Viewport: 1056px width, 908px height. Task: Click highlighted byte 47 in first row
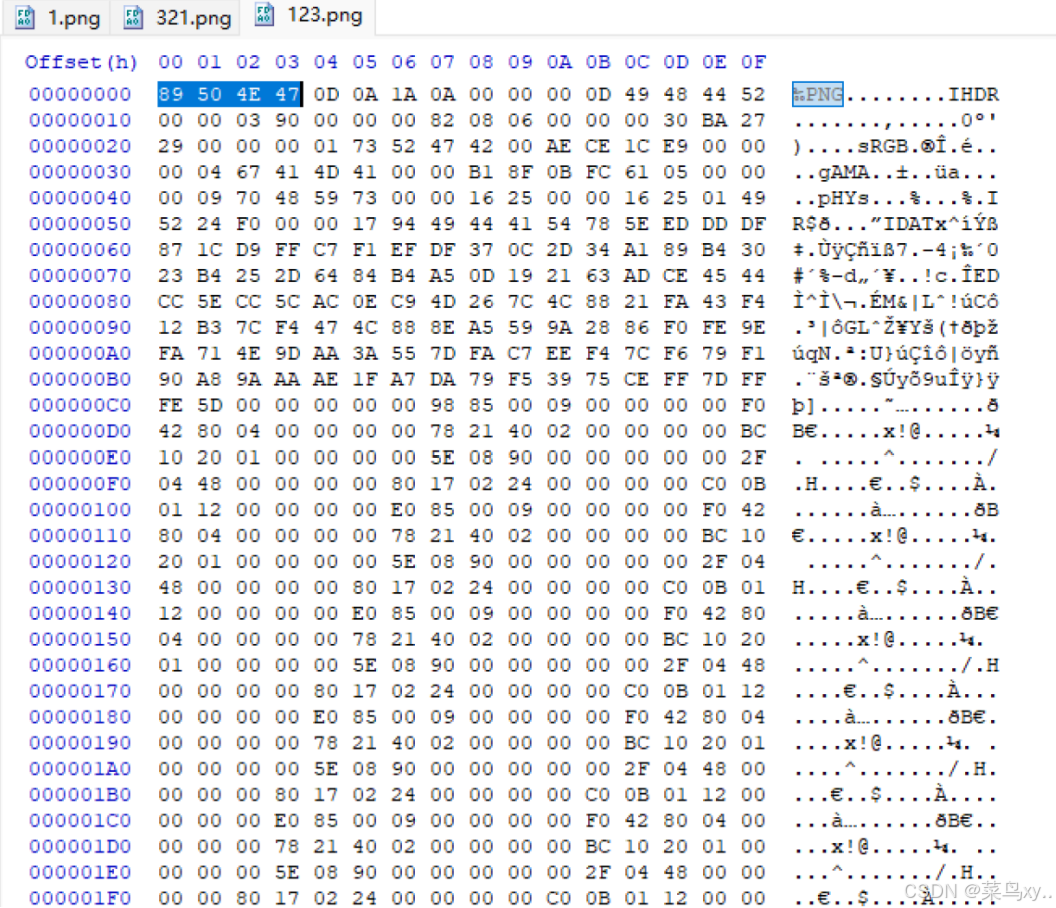pyautogui.click(x=288, y=94)
